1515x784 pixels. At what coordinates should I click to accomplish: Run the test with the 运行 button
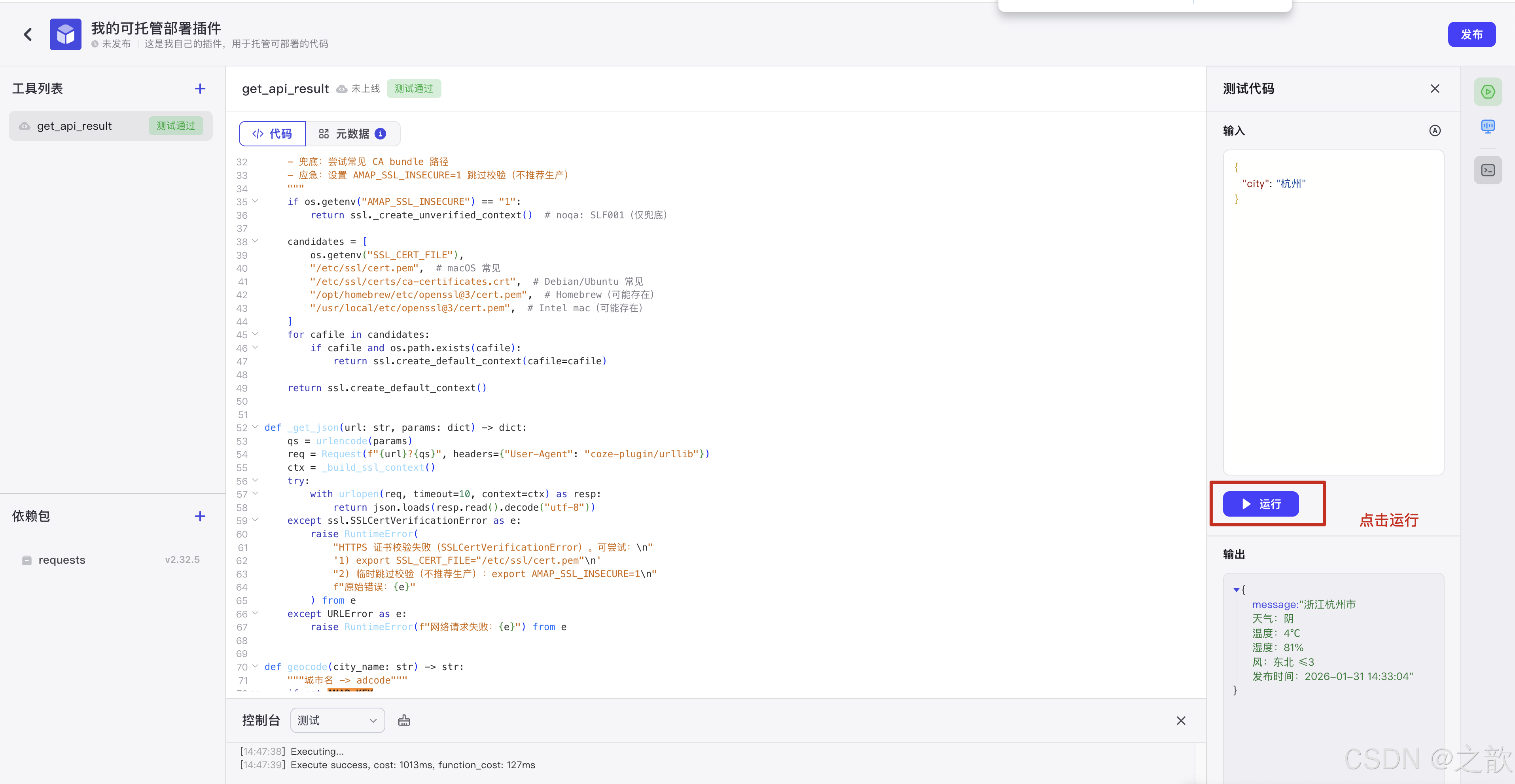point(1260,504)
